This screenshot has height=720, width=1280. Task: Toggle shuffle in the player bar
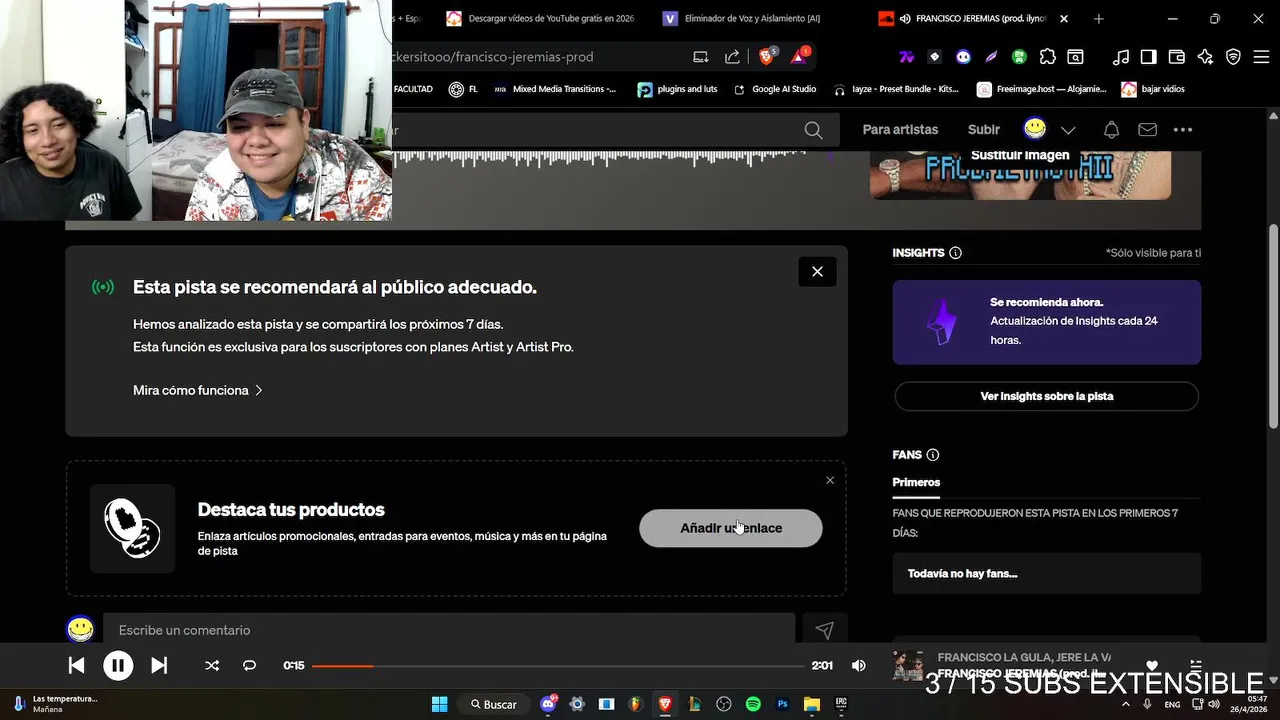click(x=212, y=665)
